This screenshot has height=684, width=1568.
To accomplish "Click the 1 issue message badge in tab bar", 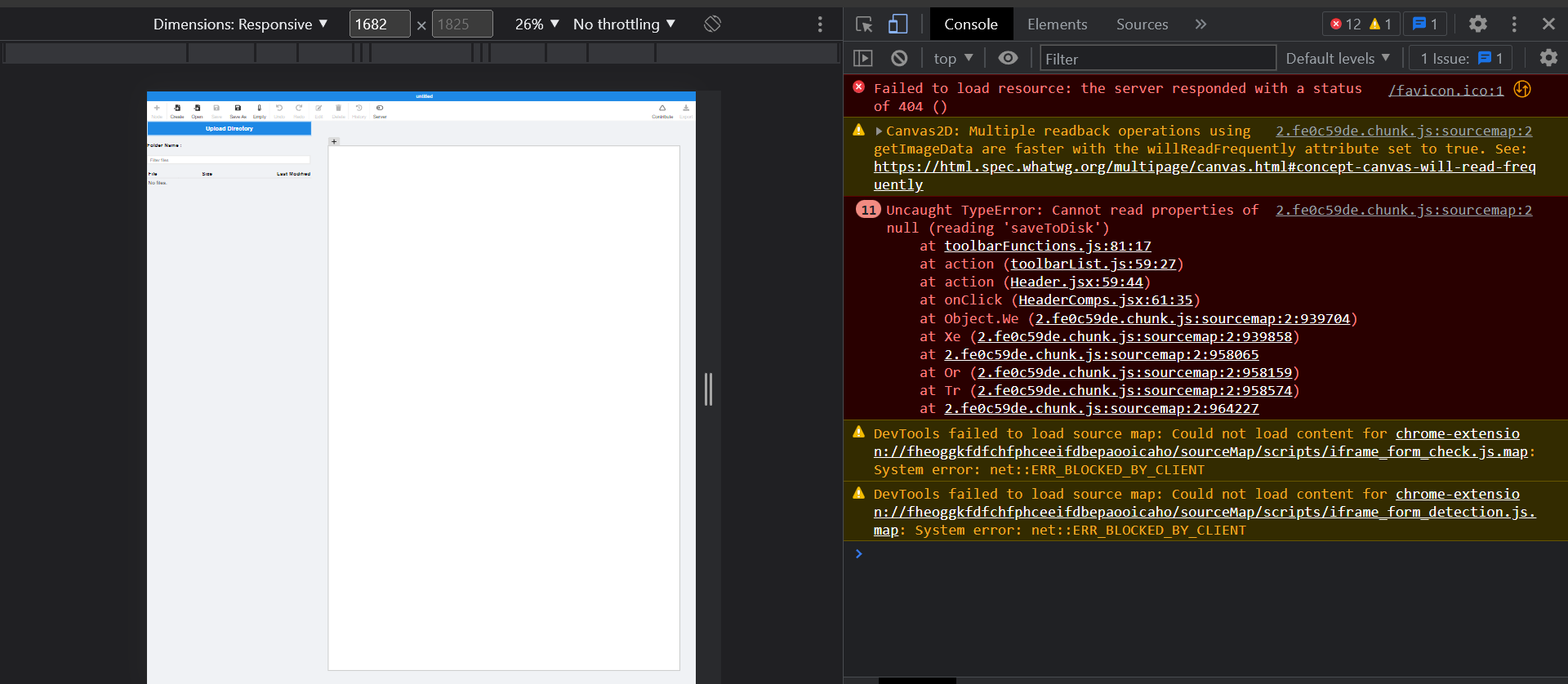I will click(x=1425, y=24).
